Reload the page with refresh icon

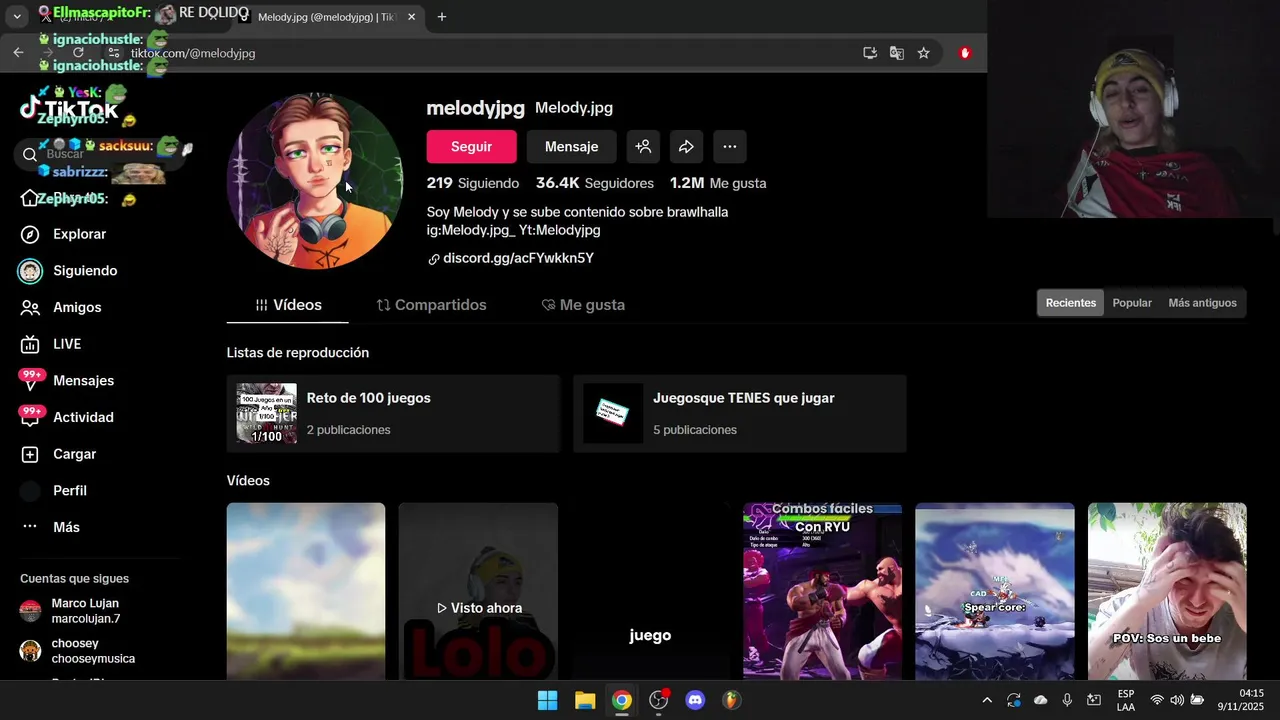click(78, 53)
